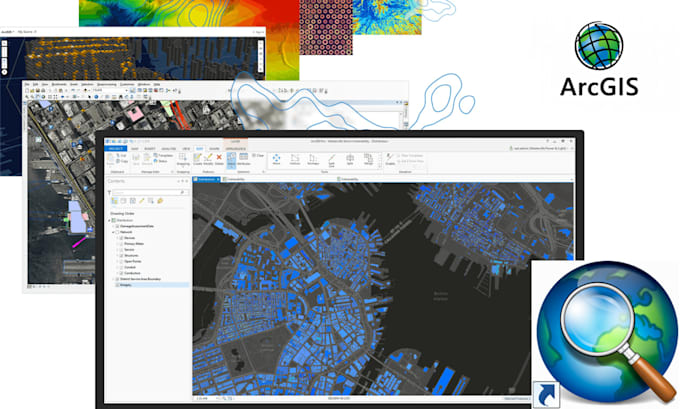The width and height of the screenshot is (680, 409).
Task: Open the Templates button in the ribbon
Action: [163, 155]
